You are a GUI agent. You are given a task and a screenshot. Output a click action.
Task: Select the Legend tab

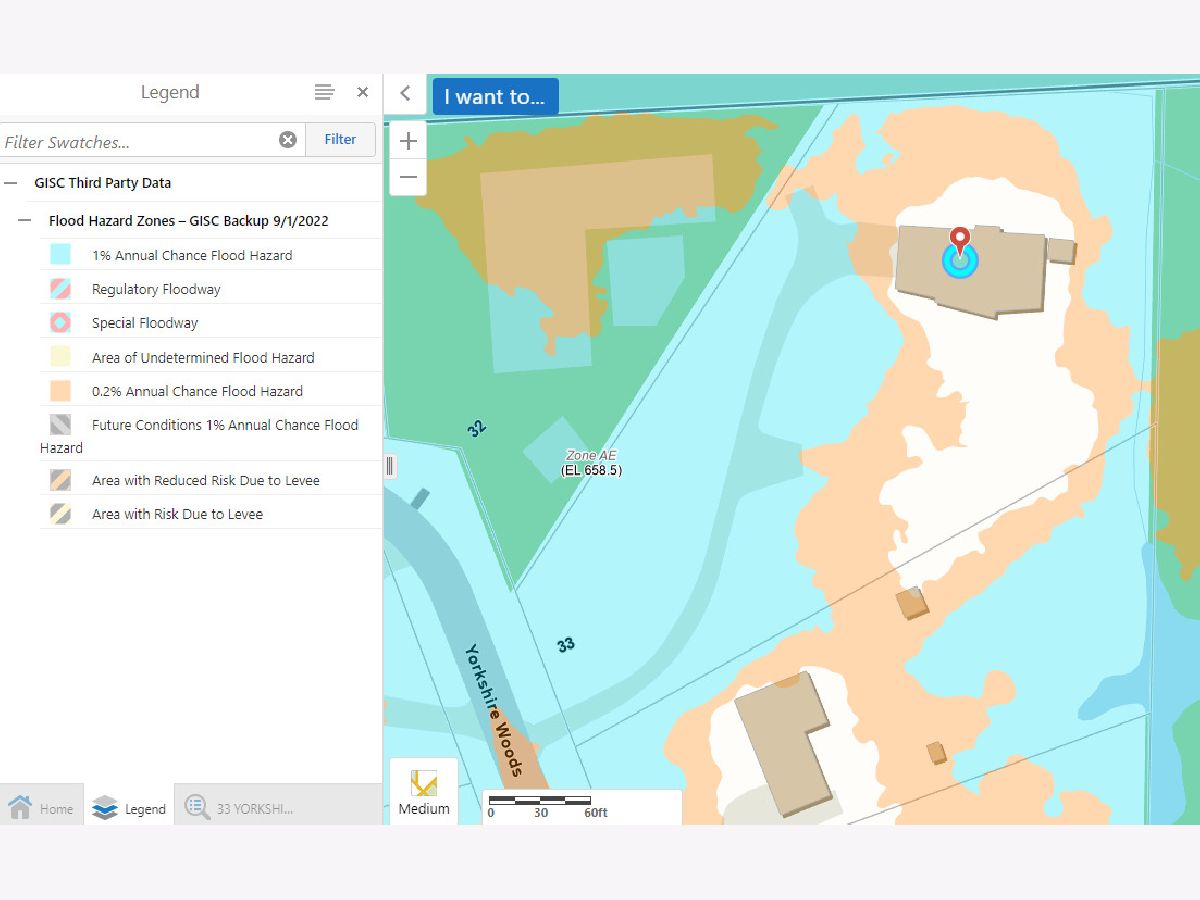(x=129, y=808)
